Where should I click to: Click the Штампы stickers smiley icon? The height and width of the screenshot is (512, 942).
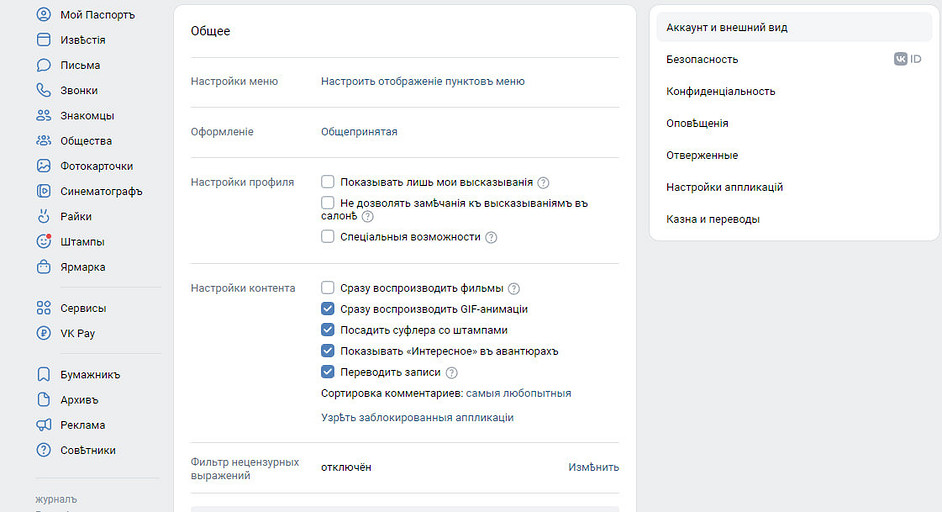pyautogui.click(x=43, y=242)
